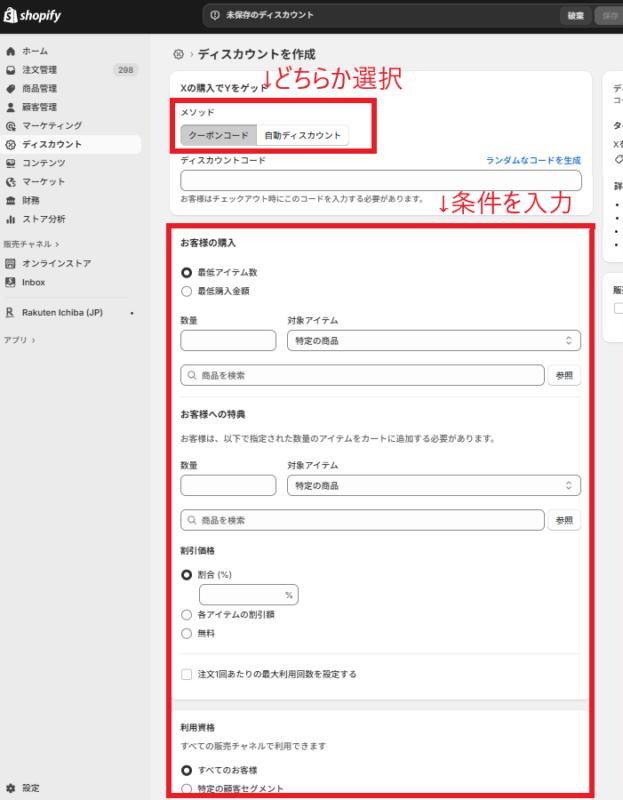This screenshot has height=800, width=623.
Task: Click the ランダムなコードを生成 link
Action: coord(533,160)
